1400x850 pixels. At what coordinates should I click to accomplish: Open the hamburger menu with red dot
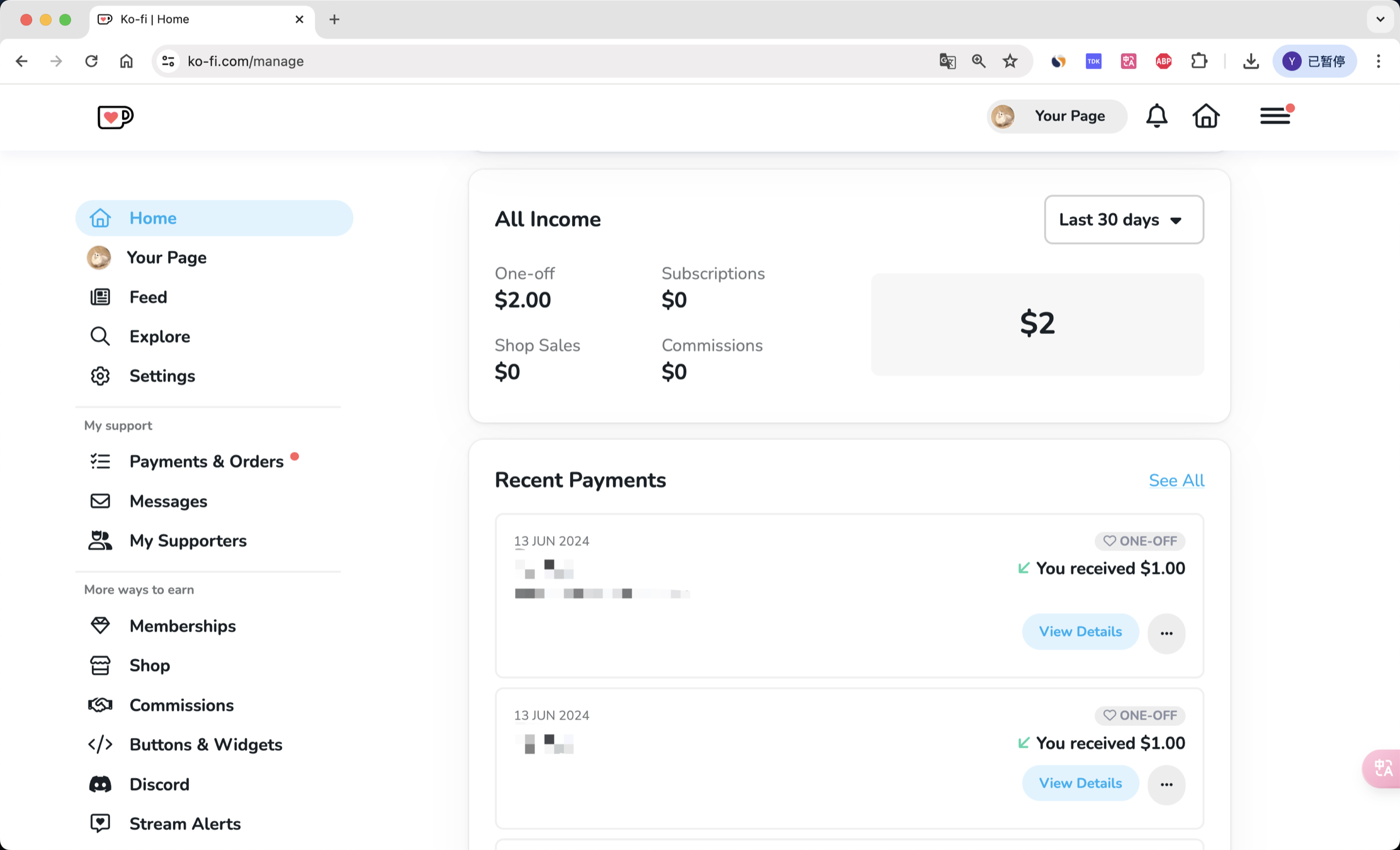click(1276, 116)
